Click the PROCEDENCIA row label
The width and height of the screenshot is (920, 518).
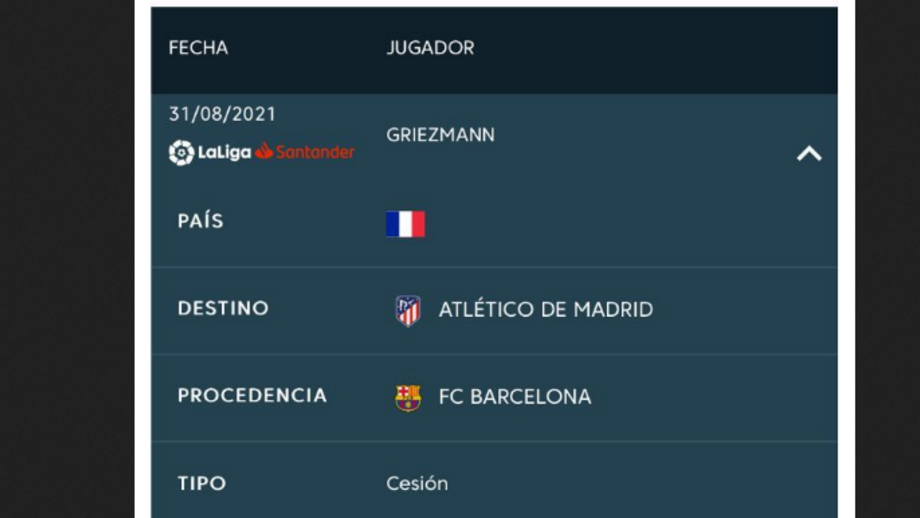[x=252, y=395]
